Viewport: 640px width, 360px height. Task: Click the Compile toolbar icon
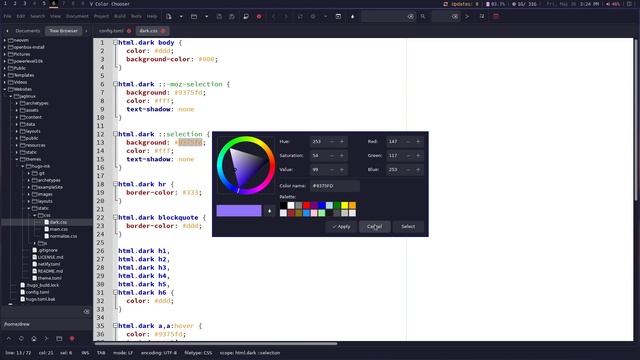(x=300, y=17)
